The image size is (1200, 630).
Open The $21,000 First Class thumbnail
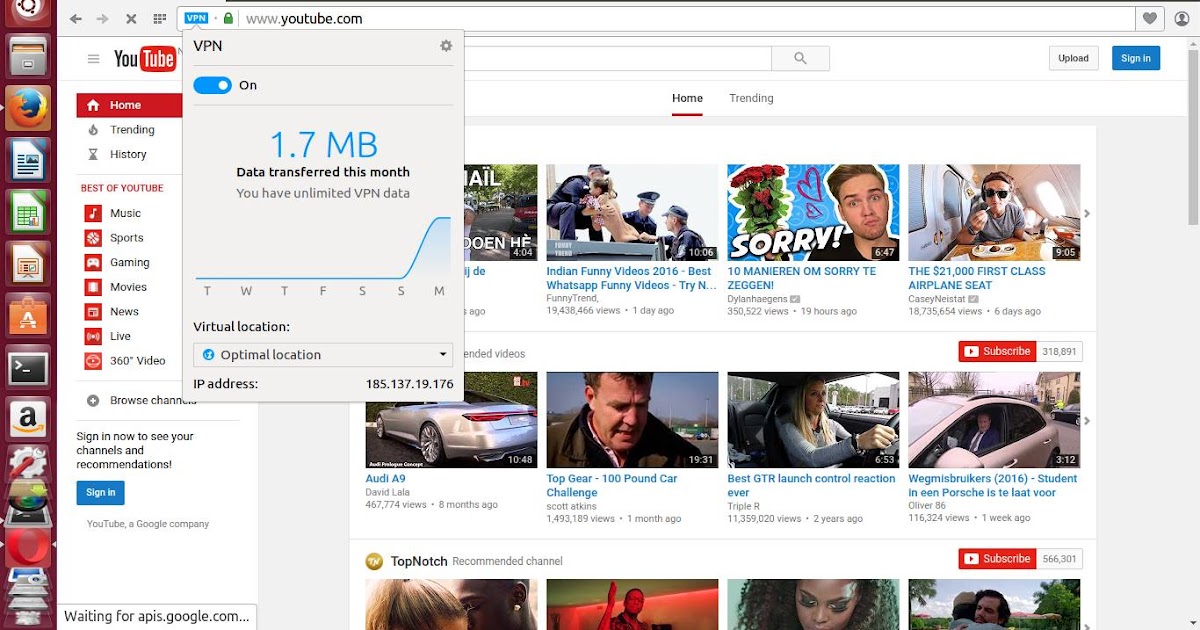click(994, 212)
